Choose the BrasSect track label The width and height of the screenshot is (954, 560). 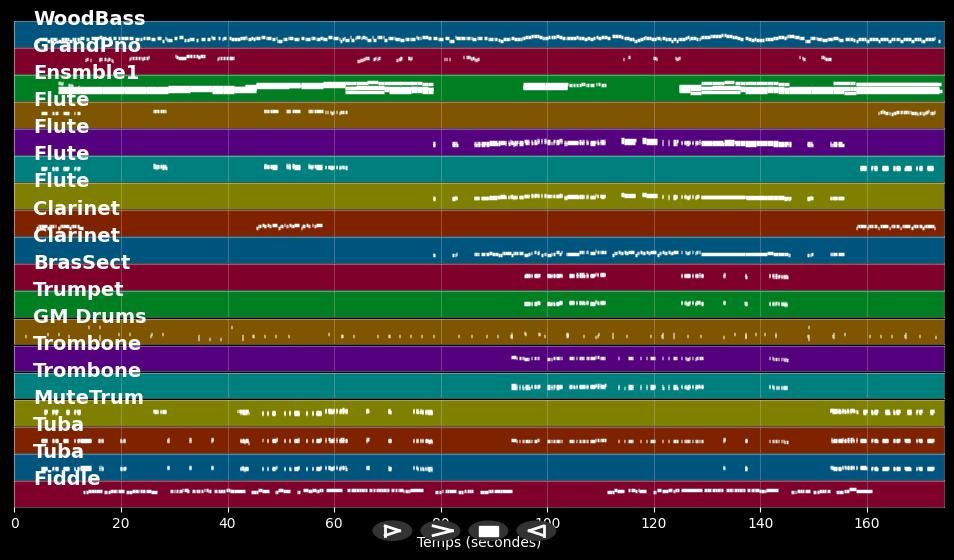(81, 263)
